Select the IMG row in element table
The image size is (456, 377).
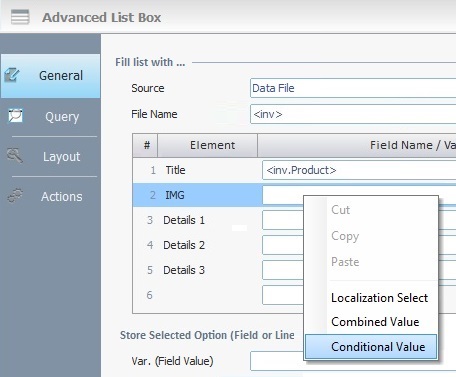pos(197,195)
